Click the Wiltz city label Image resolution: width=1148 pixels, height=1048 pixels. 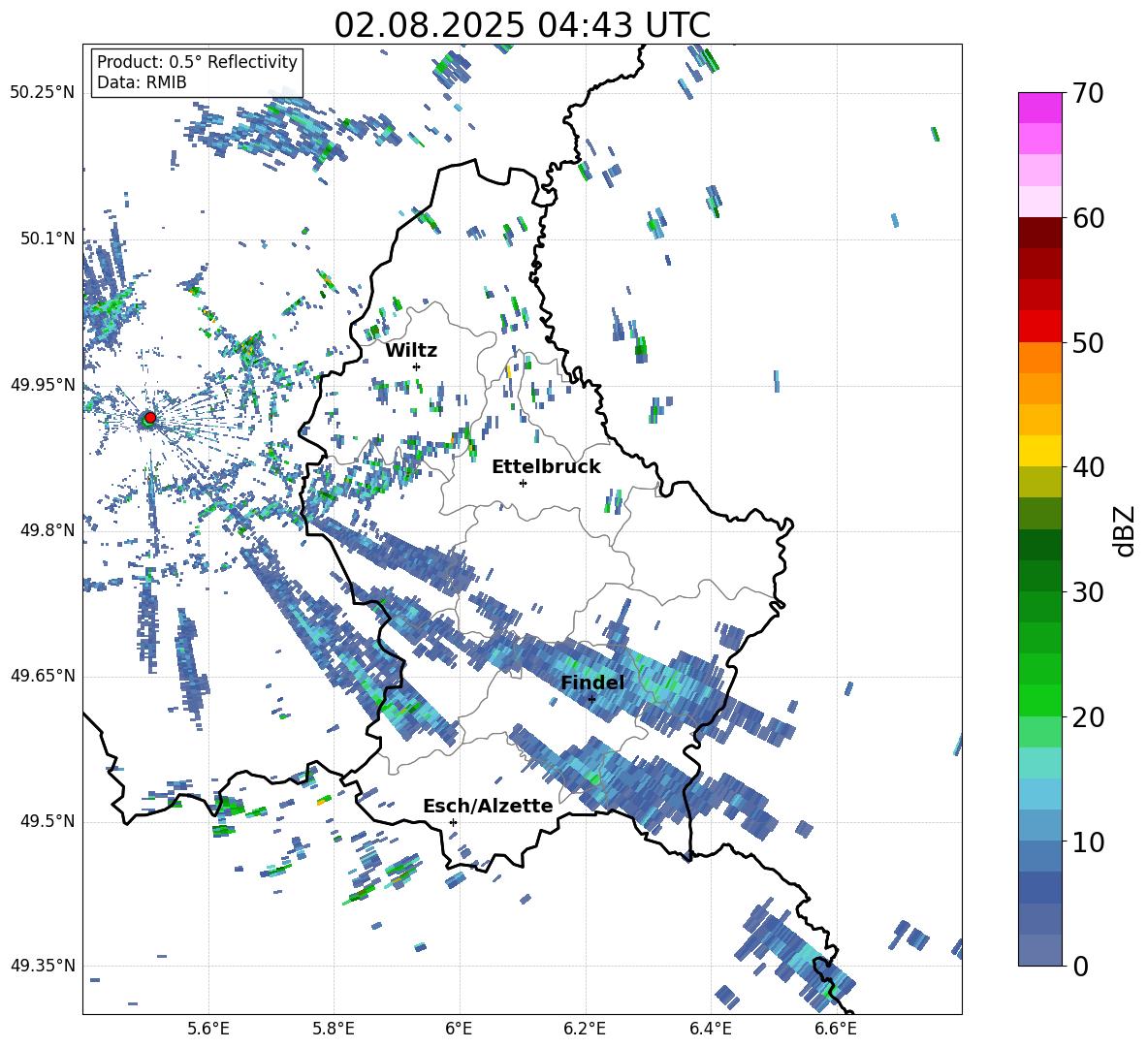[x=411, y=351]
